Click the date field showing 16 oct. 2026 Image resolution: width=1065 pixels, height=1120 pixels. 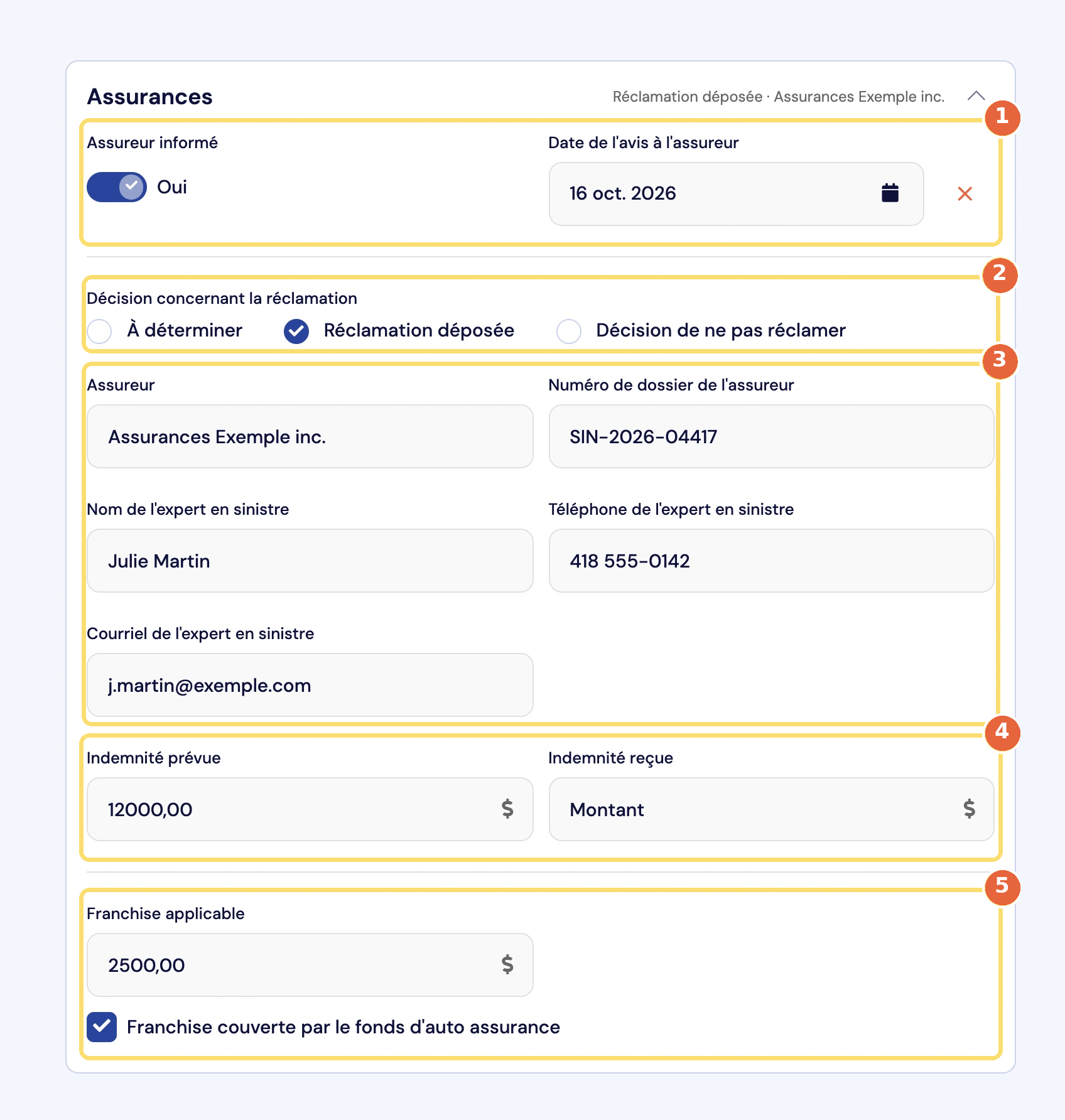point(736,194)
